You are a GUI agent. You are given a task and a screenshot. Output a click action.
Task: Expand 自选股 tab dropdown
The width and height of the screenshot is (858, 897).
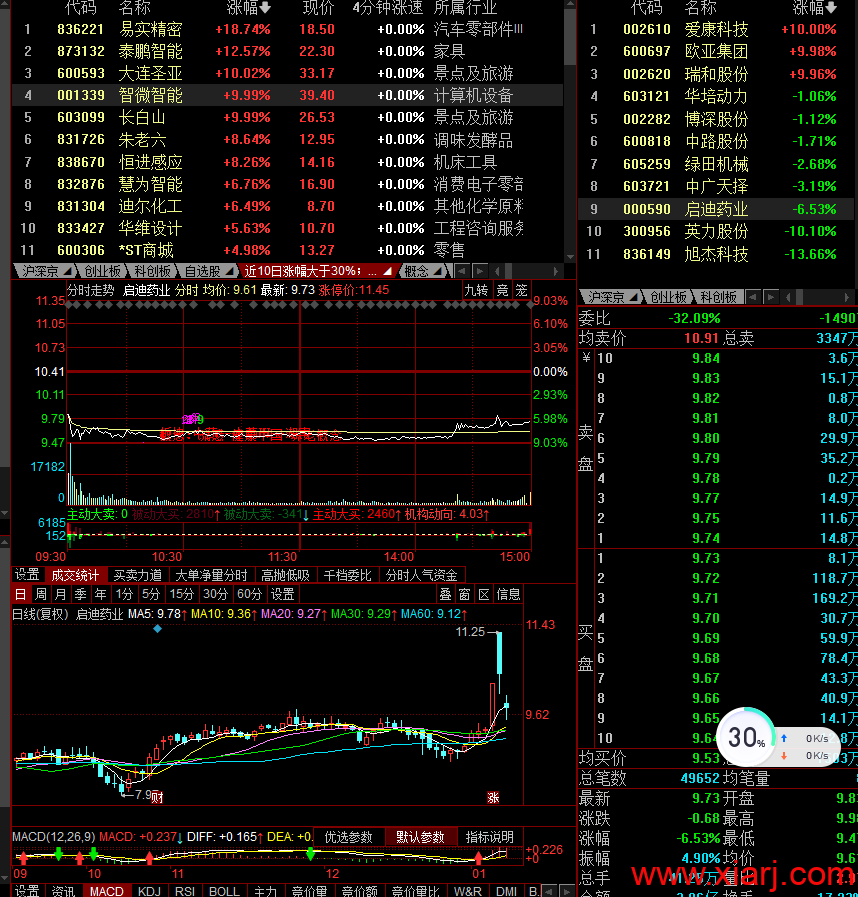pyautogui.click(x=230, y=270)
